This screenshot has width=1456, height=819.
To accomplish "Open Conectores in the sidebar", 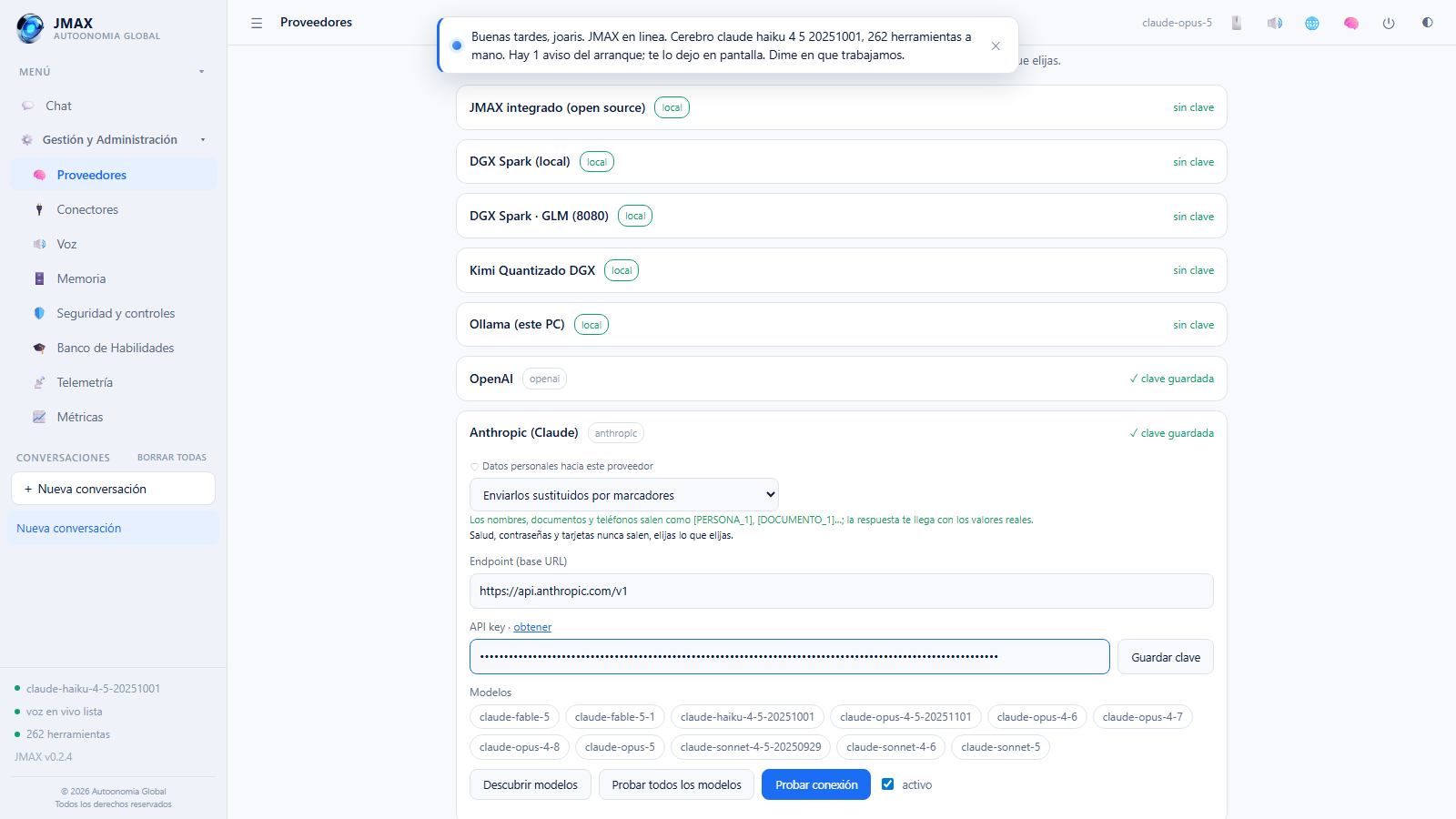I will 113,209.
